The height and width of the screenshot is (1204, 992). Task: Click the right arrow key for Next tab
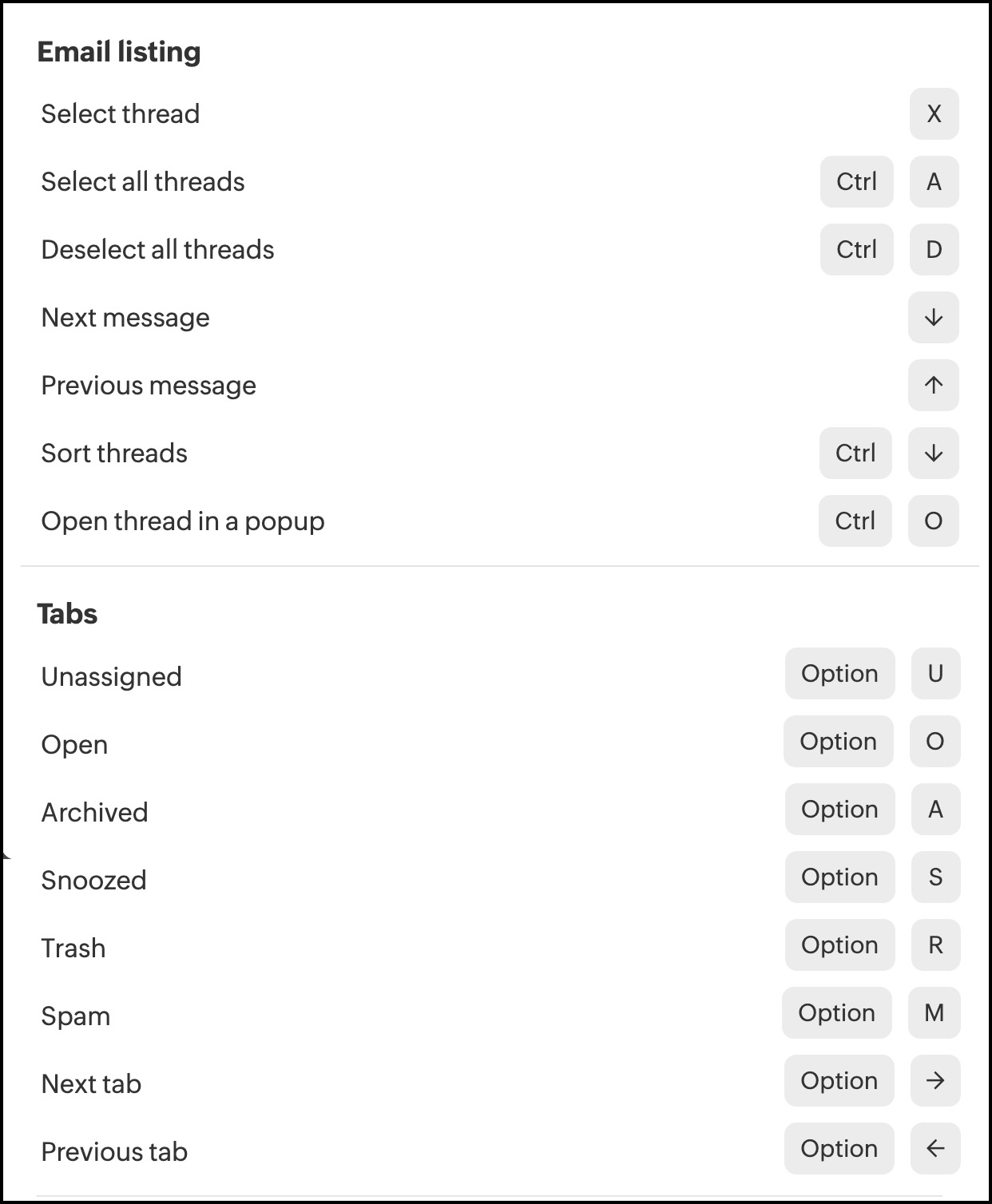point(935,1081)
